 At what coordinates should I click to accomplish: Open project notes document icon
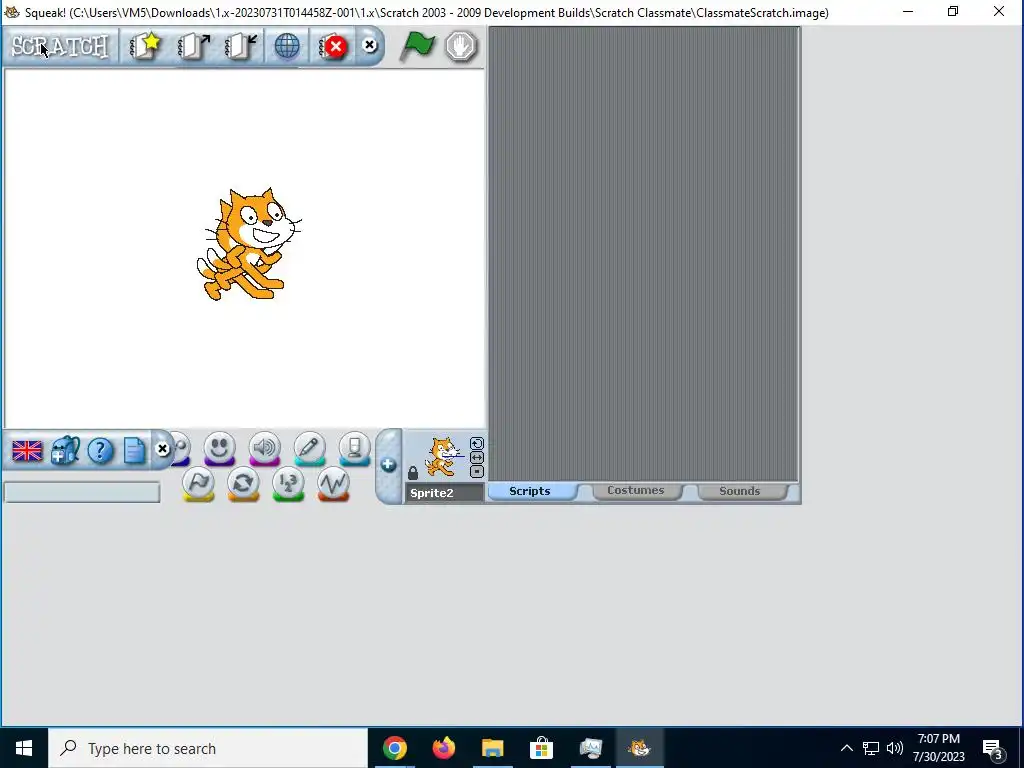pos(135,451)
